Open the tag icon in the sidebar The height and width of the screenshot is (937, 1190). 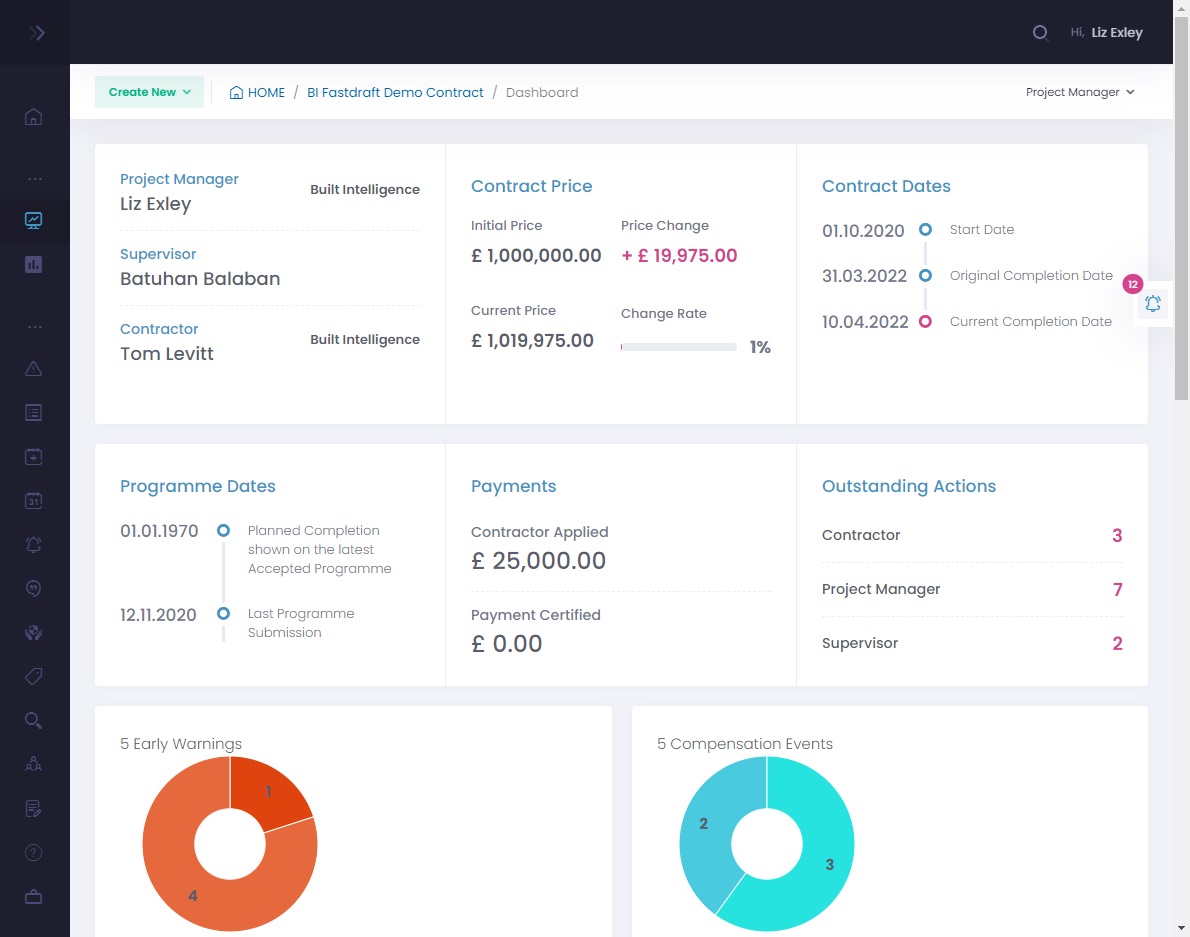[x=33, y=676]
